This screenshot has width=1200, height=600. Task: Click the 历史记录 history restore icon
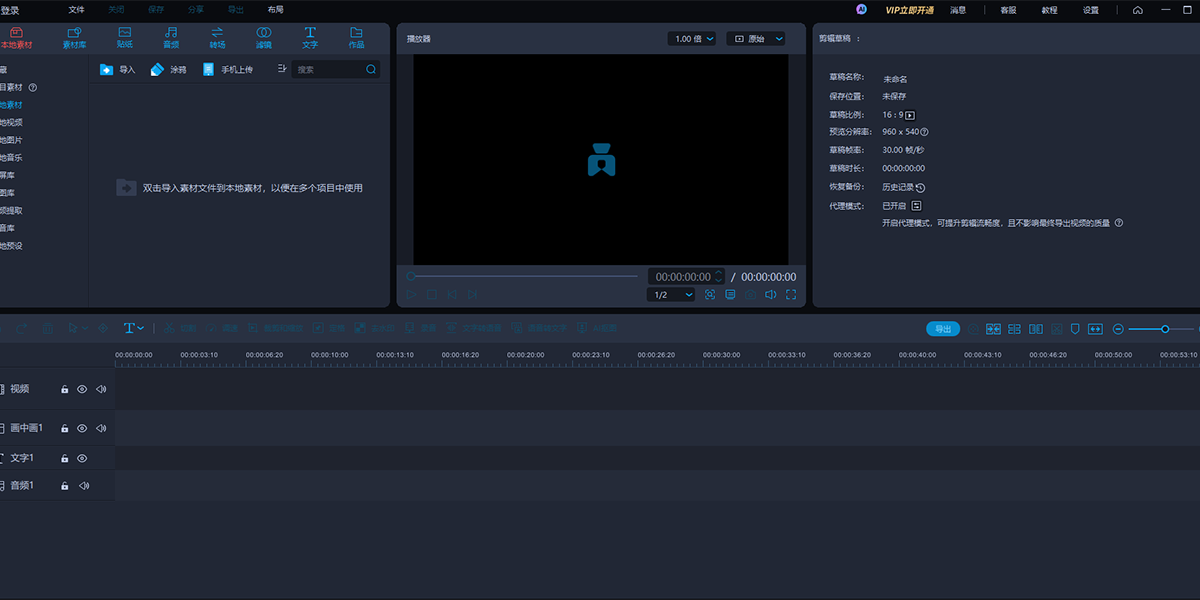[x=920, y=187]
